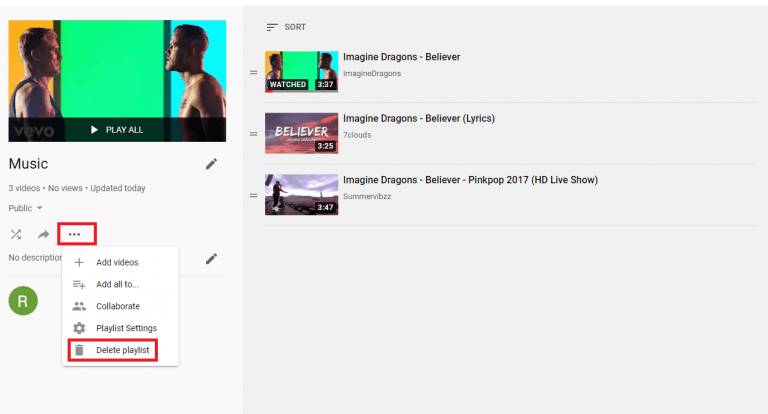The height and width of the screenshot is (414, 768).
Task: Click the SORT button label
Action: point(295,27)
